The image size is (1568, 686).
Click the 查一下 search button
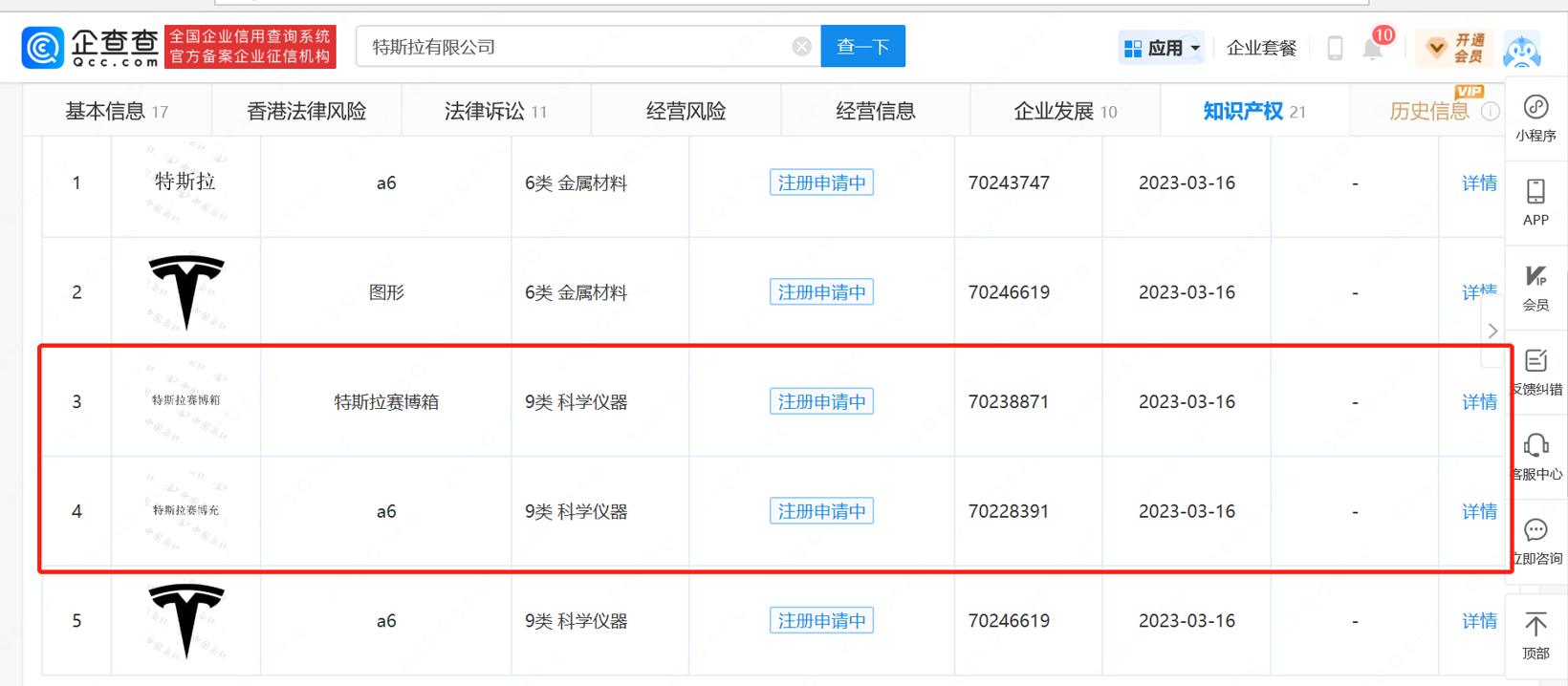(863, 47)
